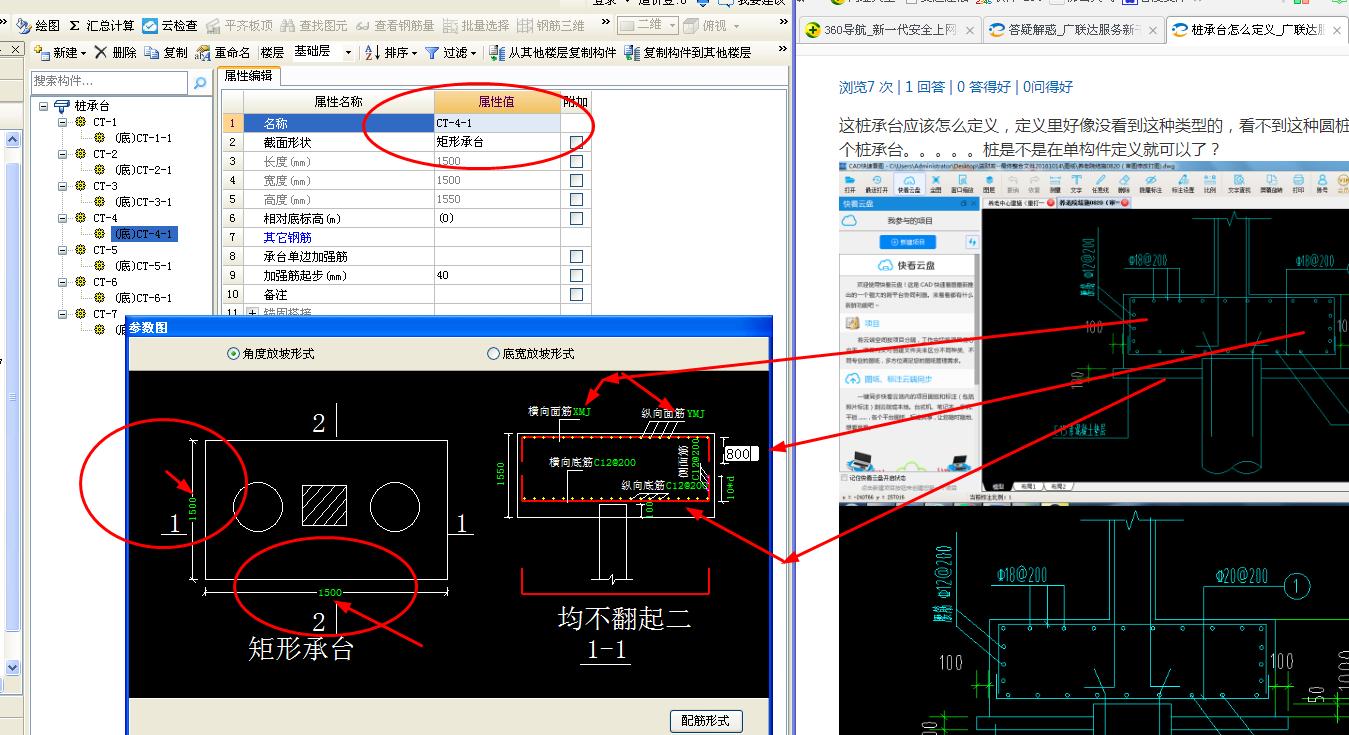Click the search magnifier icon
Viewport: 1349px width, 735px height.
(200, 82)
